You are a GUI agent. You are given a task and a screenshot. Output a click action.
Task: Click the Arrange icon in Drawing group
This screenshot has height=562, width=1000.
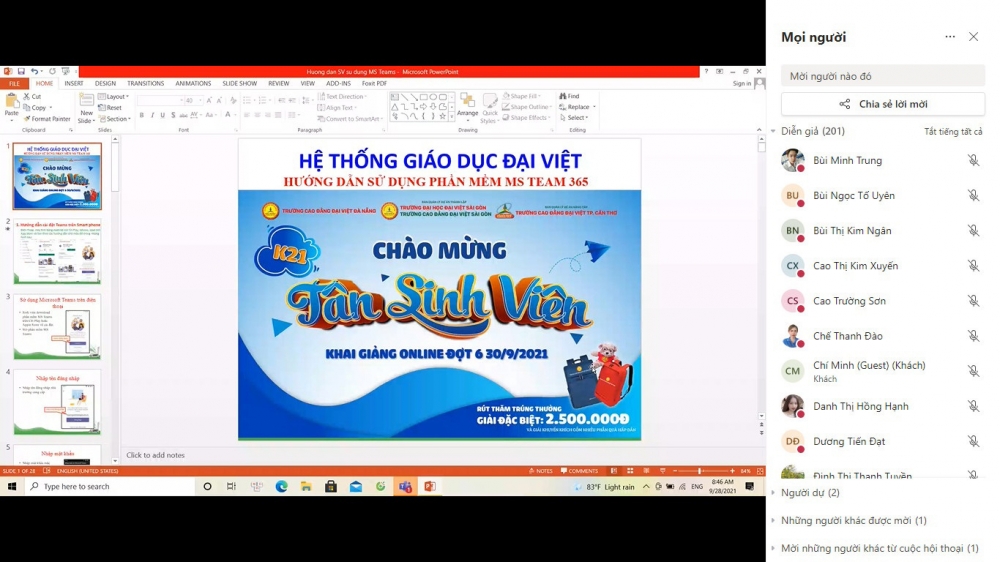467,106
